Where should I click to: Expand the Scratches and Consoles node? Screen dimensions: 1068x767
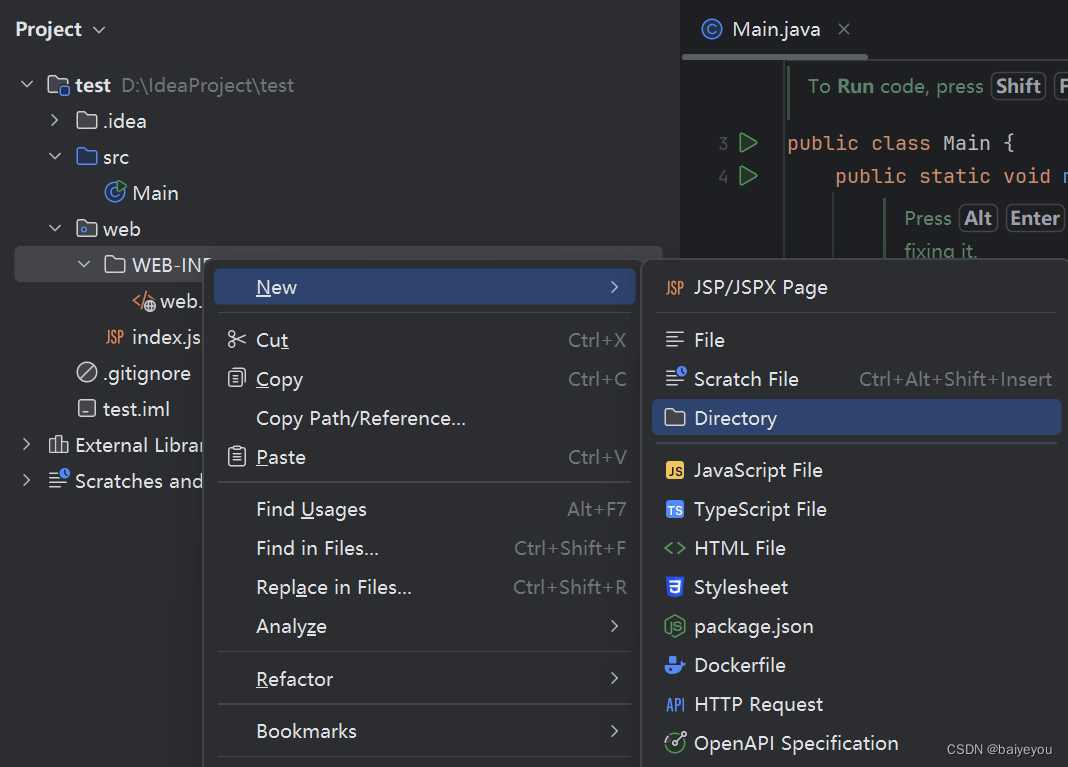(27, 481)
